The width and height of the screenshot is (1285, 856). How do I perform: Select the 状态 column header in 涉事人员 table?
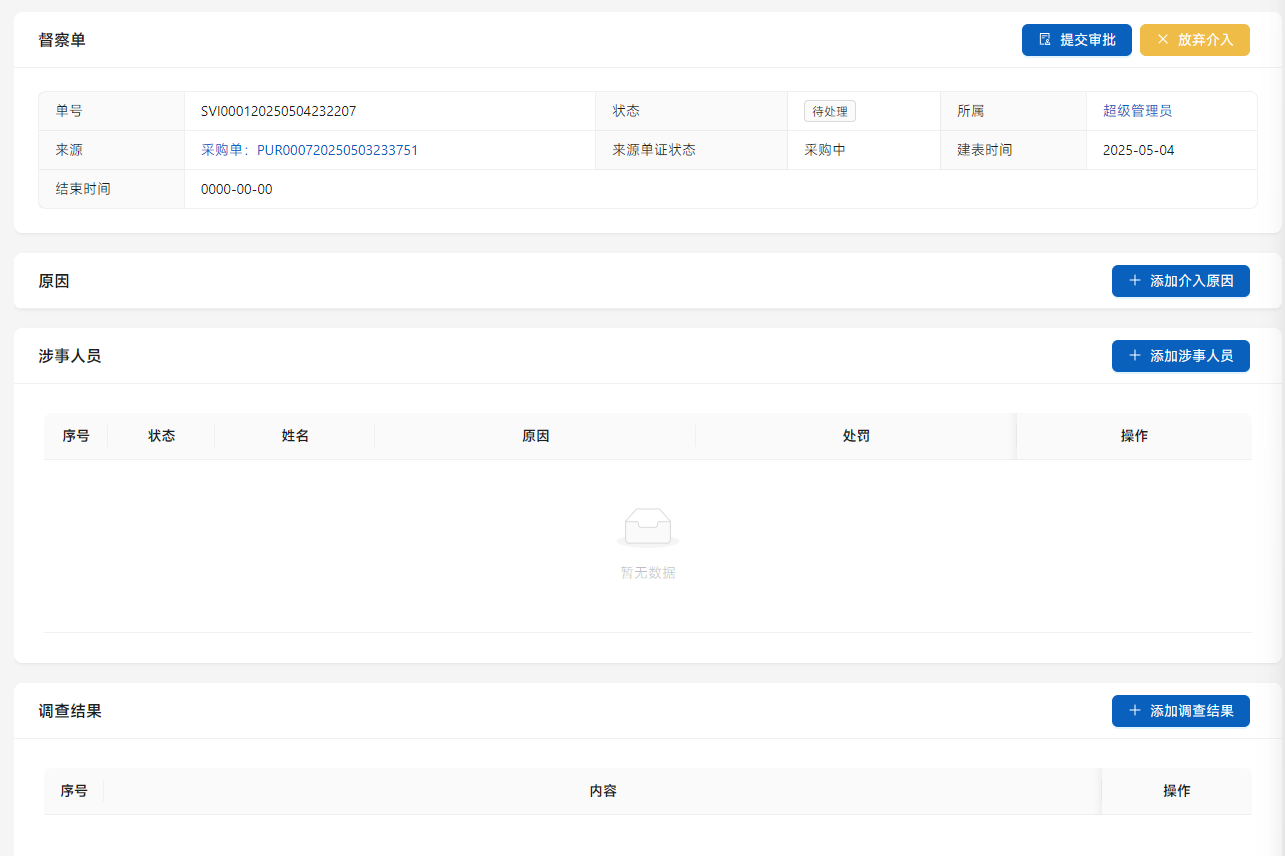(x=162, y=436)
